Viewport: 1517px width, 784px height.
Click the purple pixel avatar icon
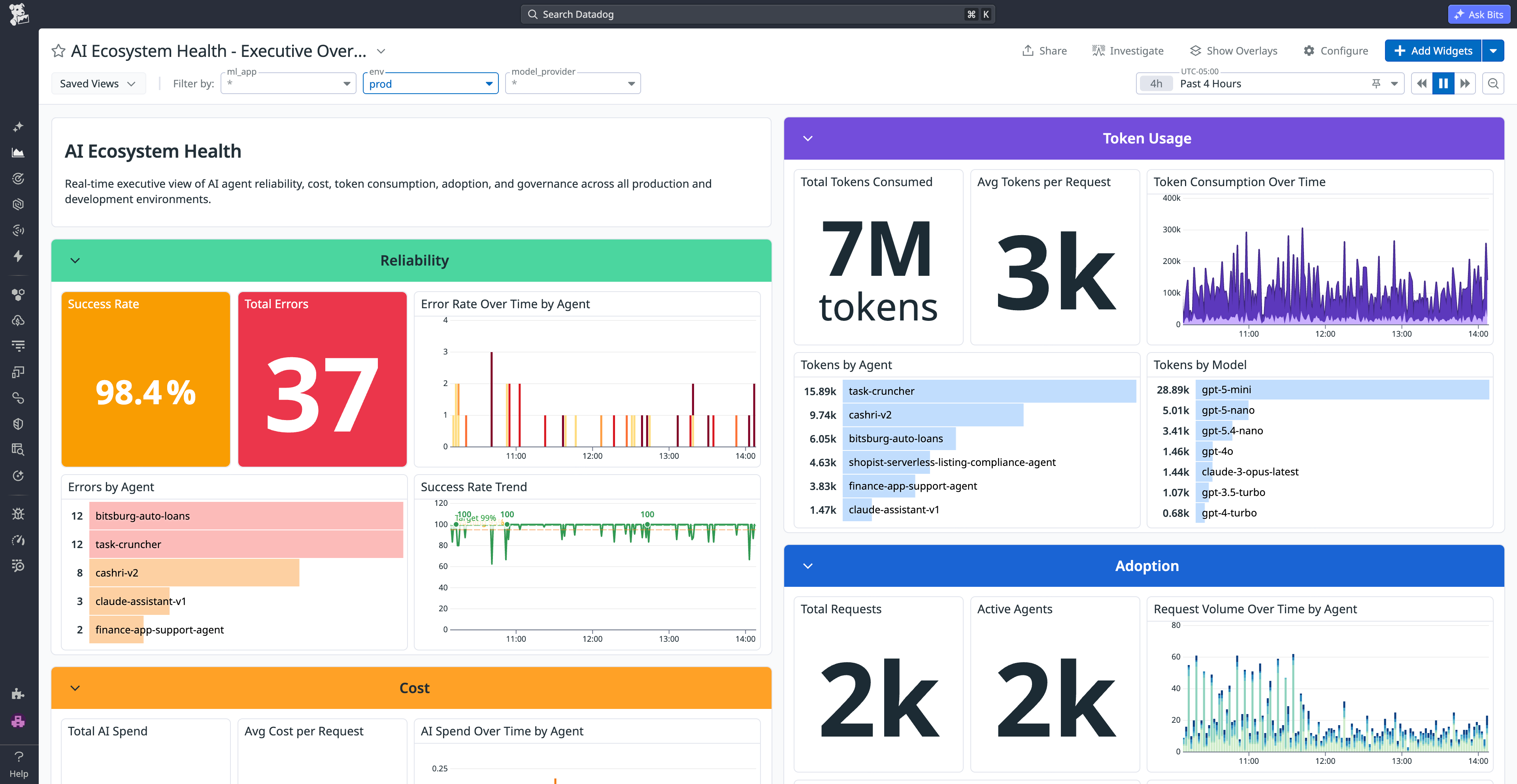pos(18,721)
